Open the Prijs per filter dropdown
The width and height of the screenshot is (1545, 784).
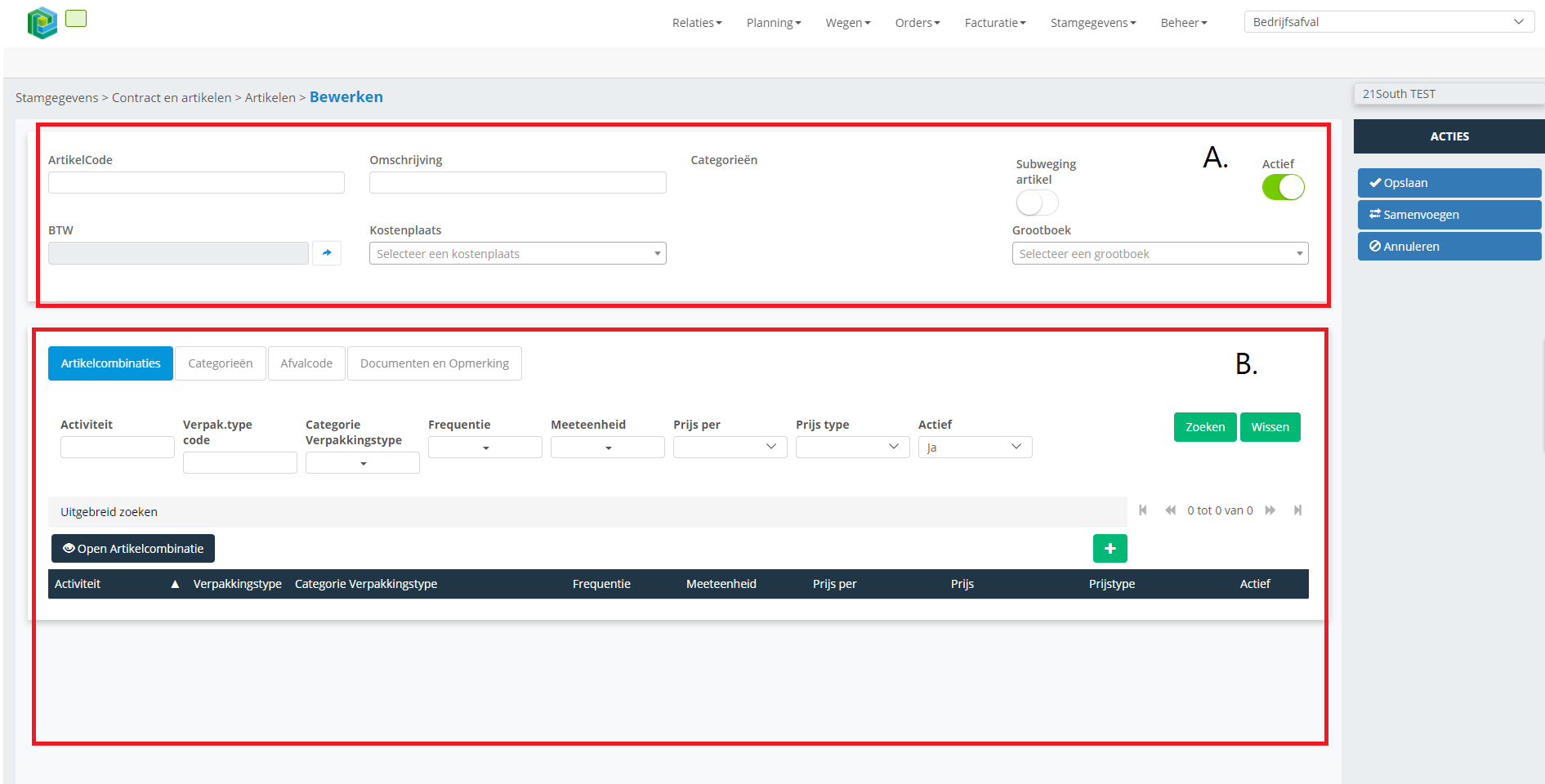pyautogui.click(x=730, y=448)
